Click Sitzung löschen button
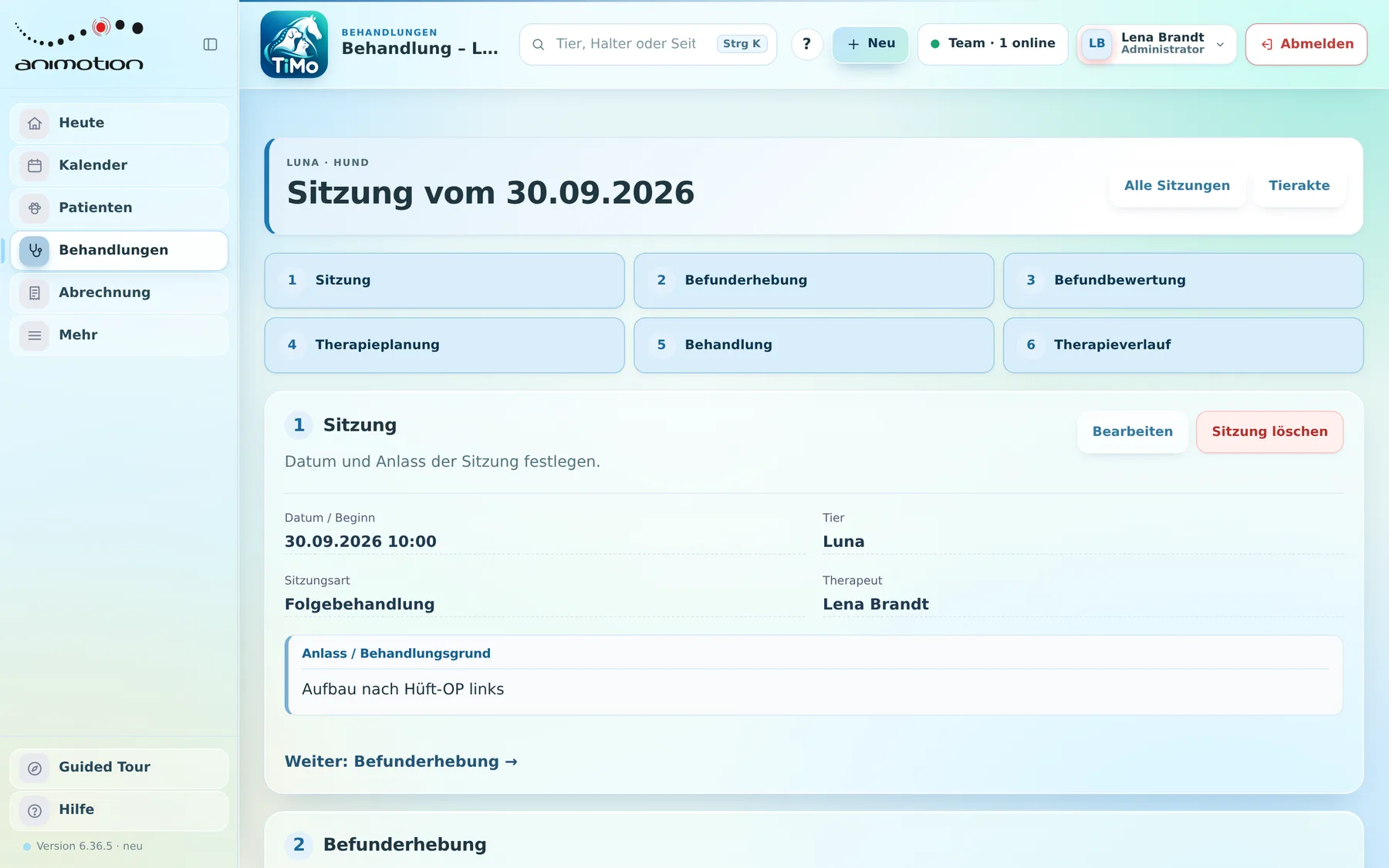The height and width of the screenshot is (868, 1389). [1269, 432]
